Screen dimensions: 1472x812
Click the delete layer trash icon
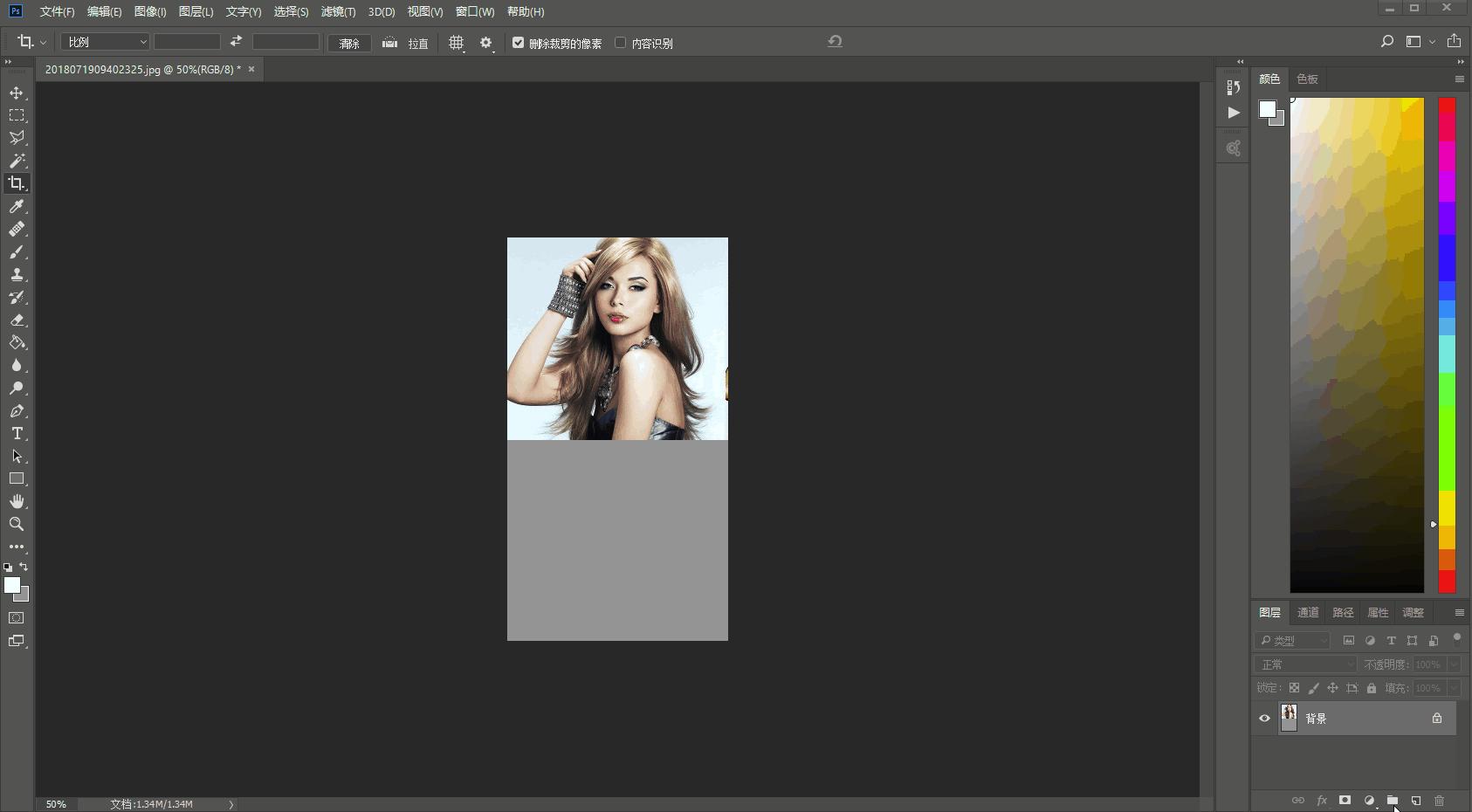(1439, 801)
